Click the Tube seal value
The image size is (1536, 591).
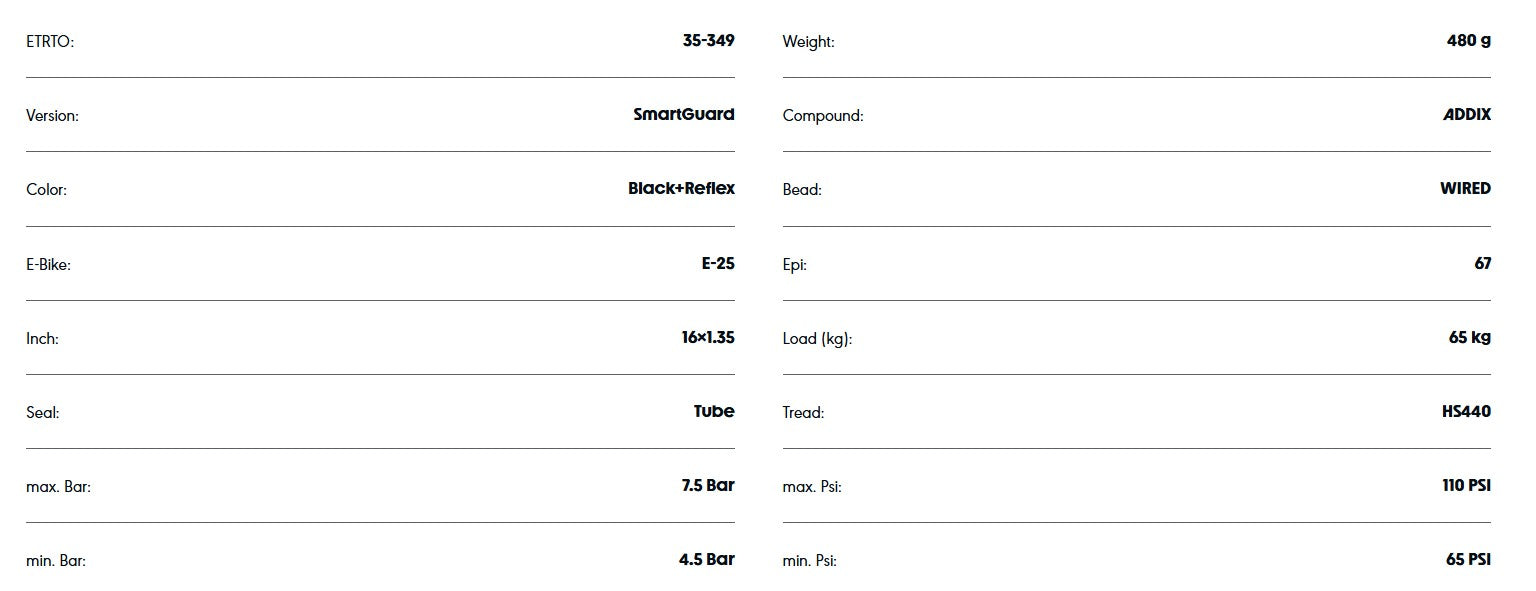pos(714,411)
